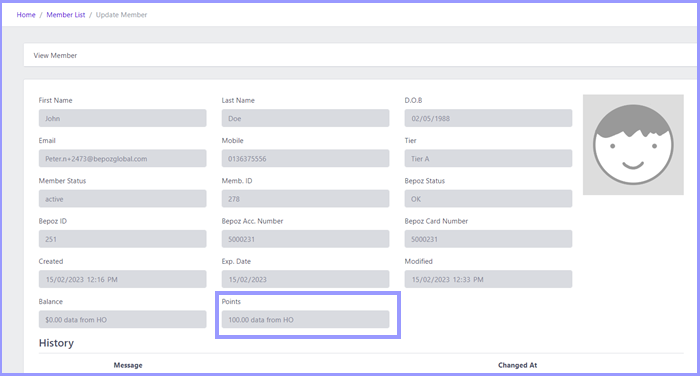700x376 pixels.
Task: Click the D.O.B label
Action: pyautogui.click(x=413, y=100)
